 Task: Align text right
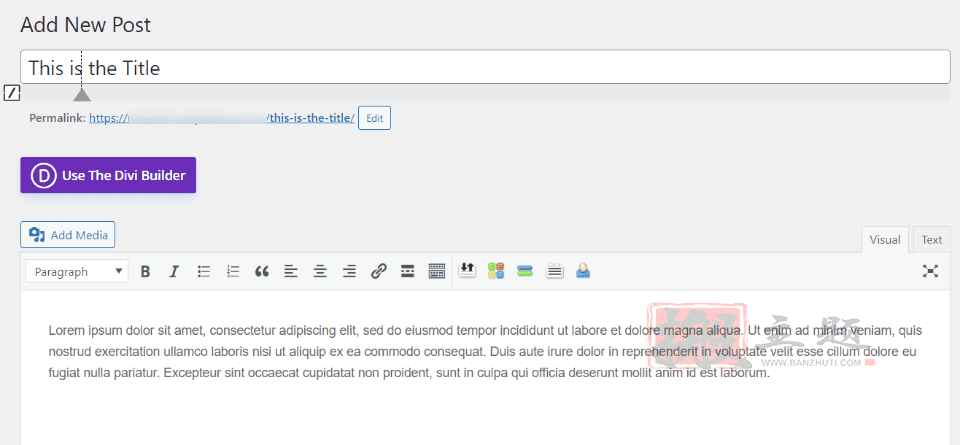(x=349, y=271)
